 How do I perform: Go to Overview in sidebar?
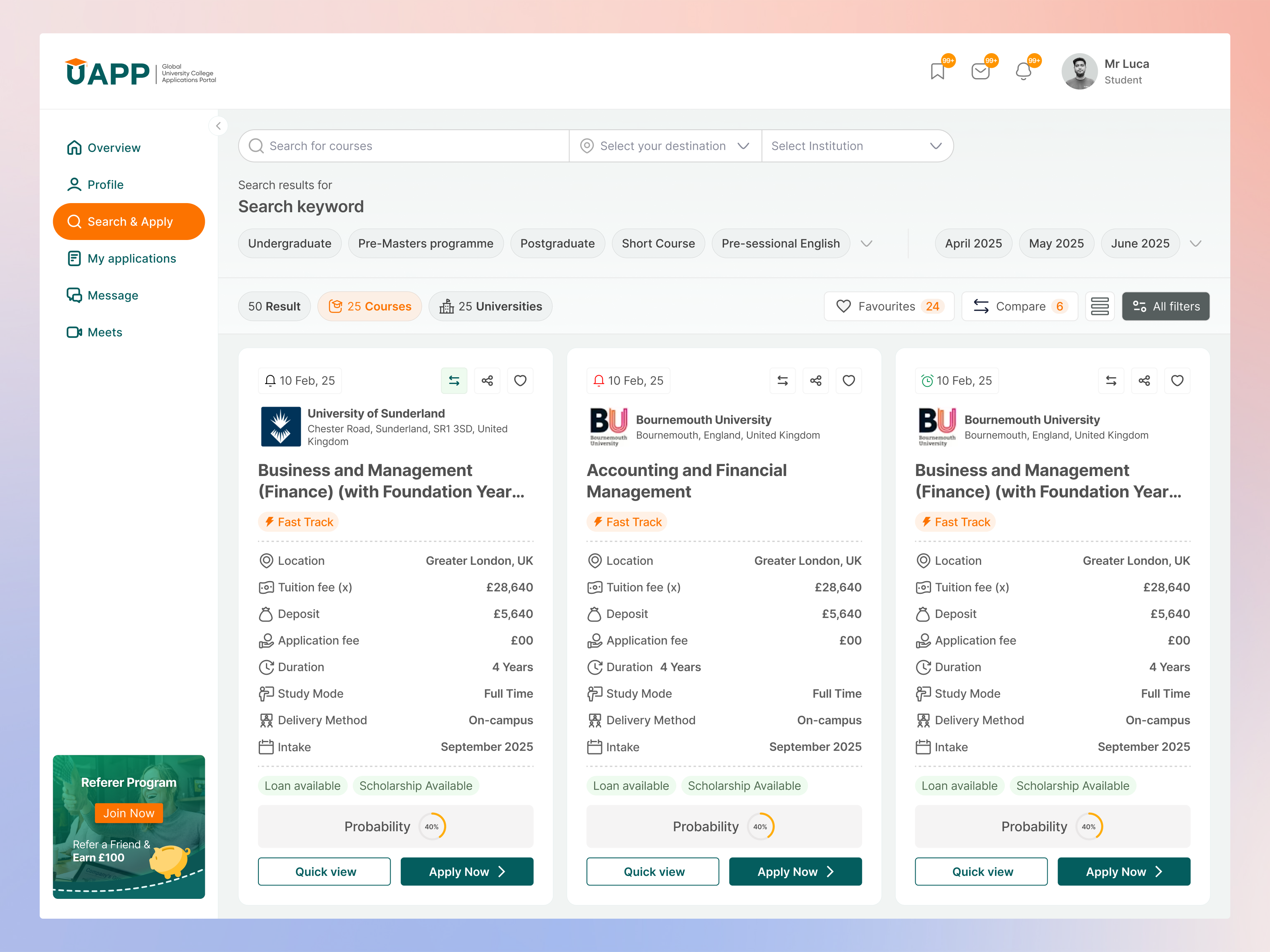point(103,148)
